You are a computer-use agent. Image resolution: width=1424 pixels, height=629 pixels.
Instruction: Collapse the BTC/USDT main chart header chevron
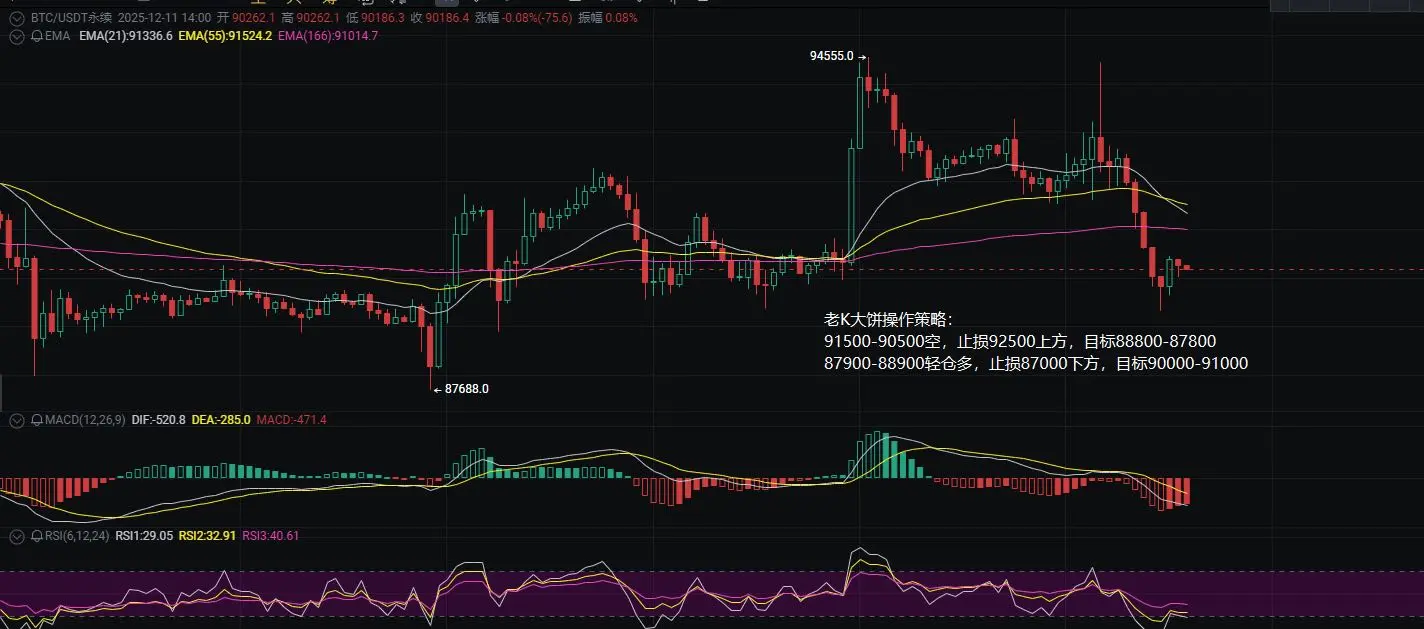(x=16, y=18)
